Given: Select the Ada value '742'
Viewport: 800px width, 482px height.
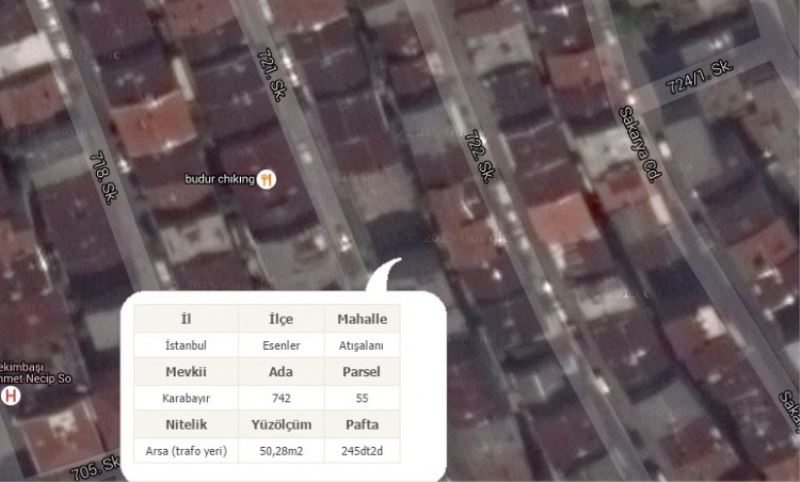Looking at the screenshot, I should coord(281,398).
